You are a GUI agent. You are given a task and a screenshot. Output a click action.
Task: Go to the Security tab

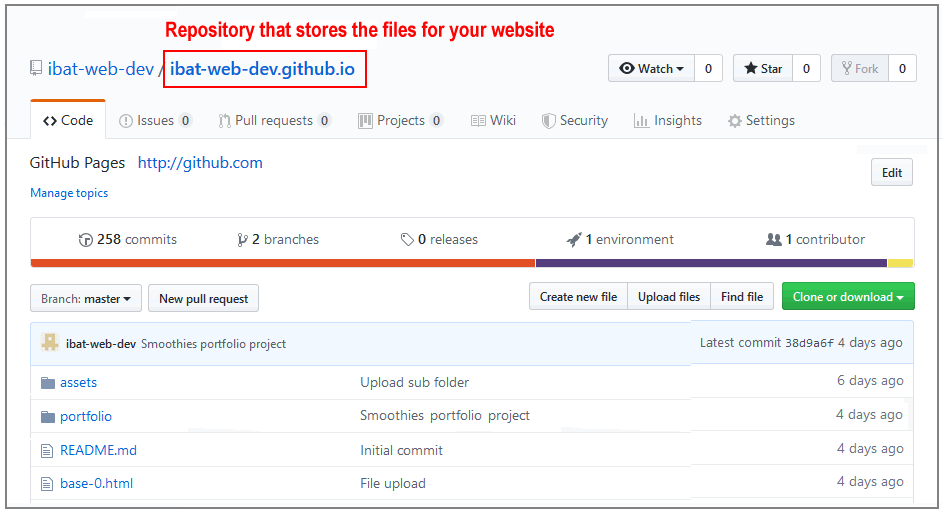[x=575, y=120]
